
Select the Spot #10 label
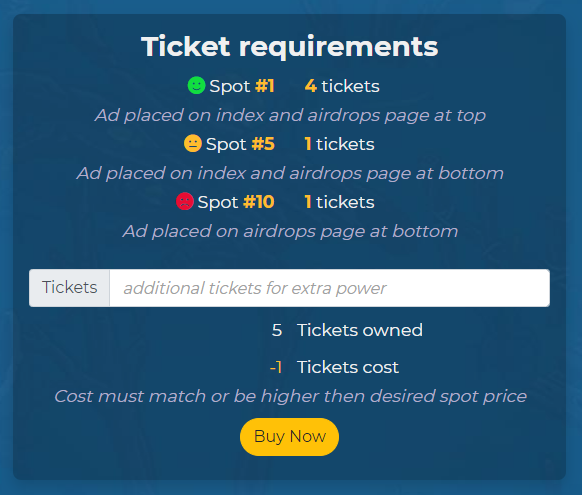pos(236,202)
